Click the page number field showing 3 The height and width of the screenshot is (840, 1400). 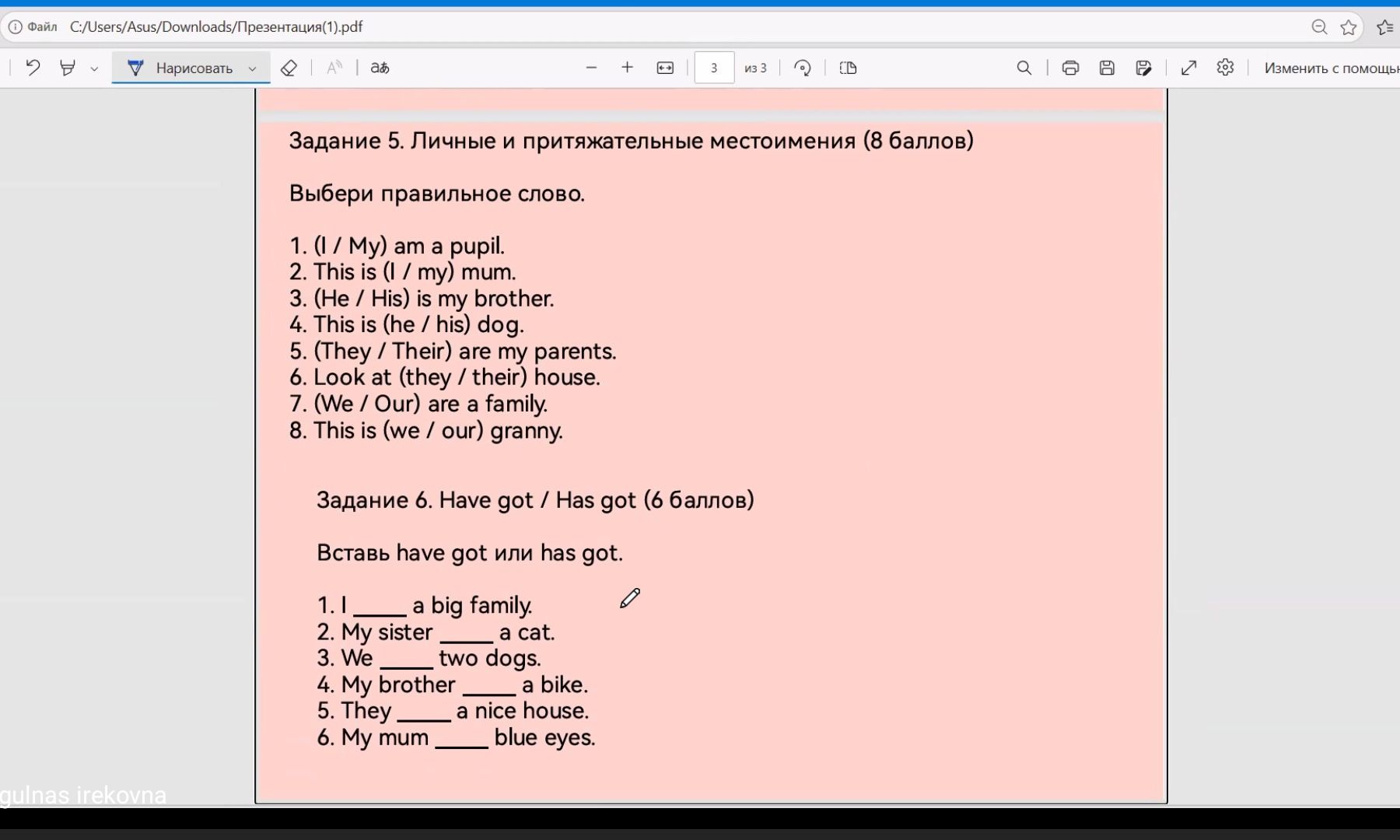(714, 68)
